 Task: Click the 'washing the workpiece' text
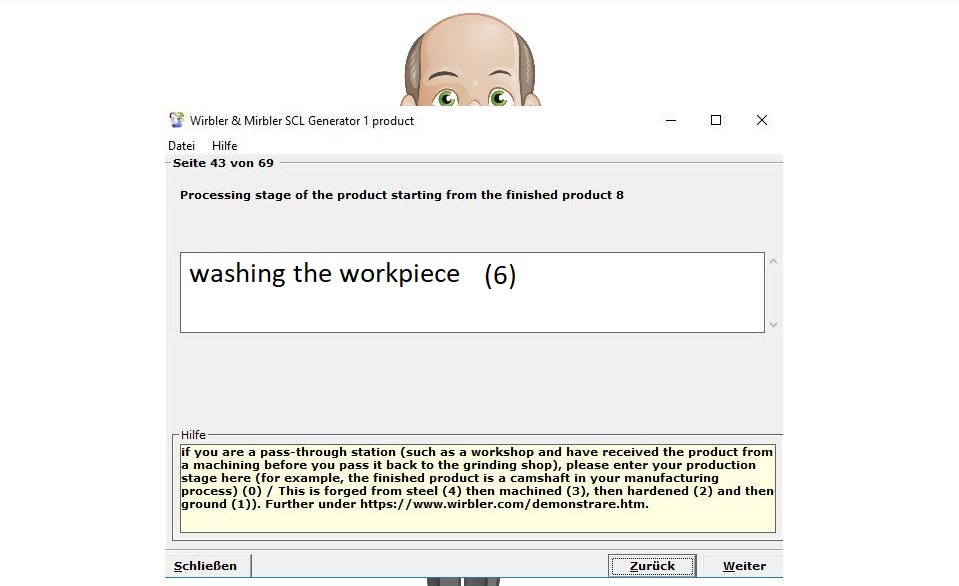pyautogui.click(x=324, y=274)
